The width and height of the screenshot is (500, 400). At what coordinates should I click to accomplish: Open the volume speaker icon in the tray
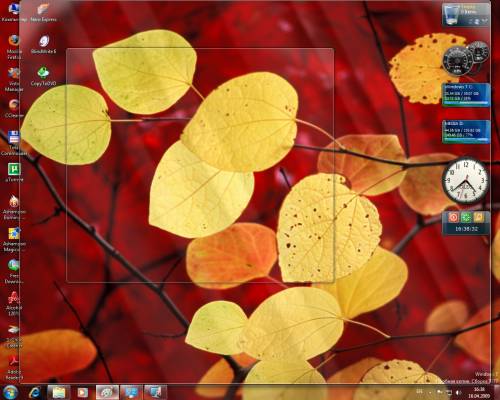(x=459, y=392)
